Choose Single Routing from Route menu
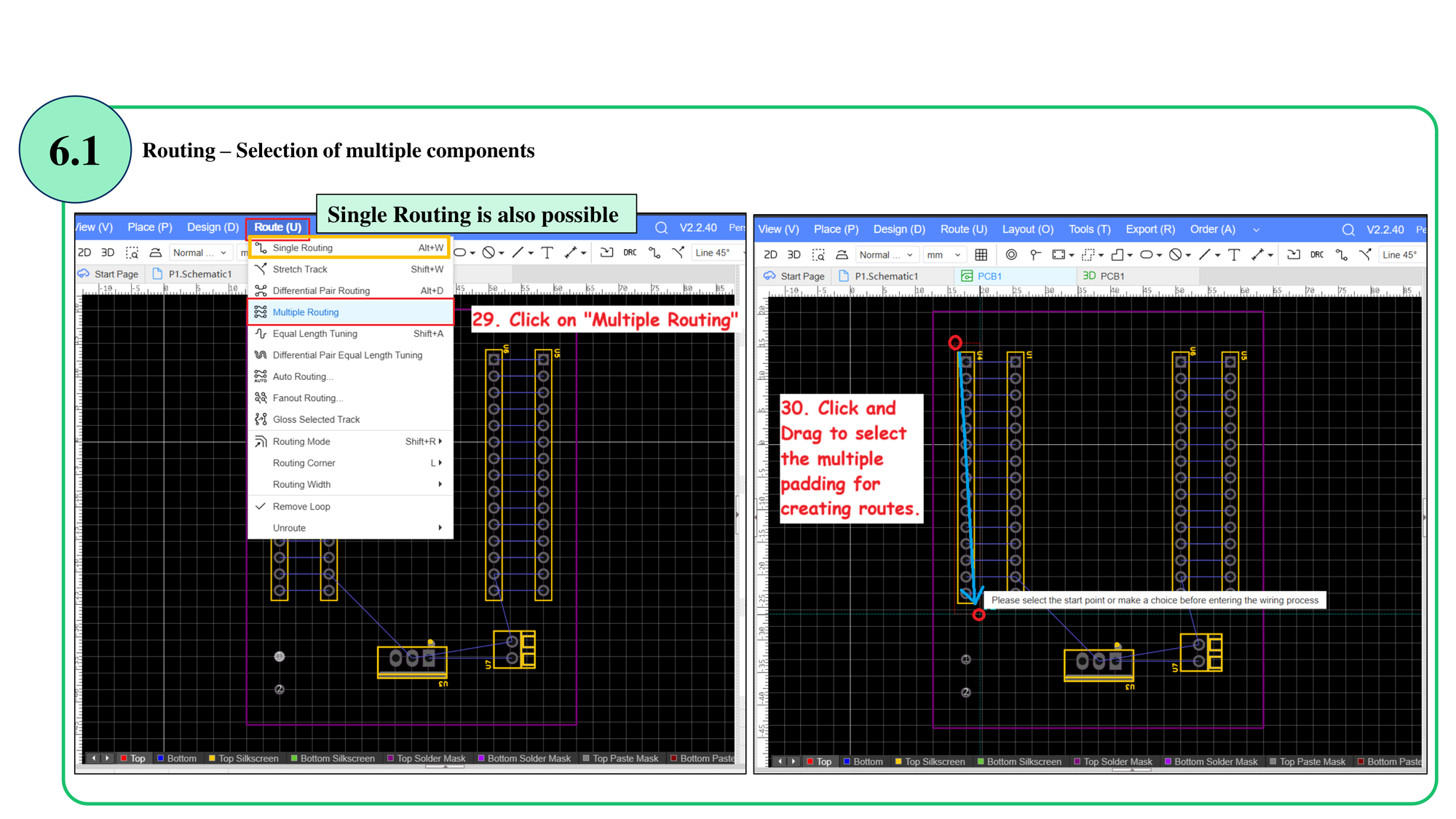This screenshot has height=819, width=1456. point(350,248)
